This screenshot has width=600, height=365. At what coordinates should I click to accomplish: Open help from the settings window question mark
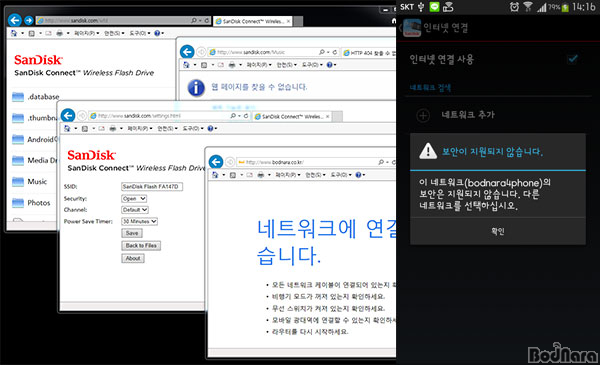[210, 128]
